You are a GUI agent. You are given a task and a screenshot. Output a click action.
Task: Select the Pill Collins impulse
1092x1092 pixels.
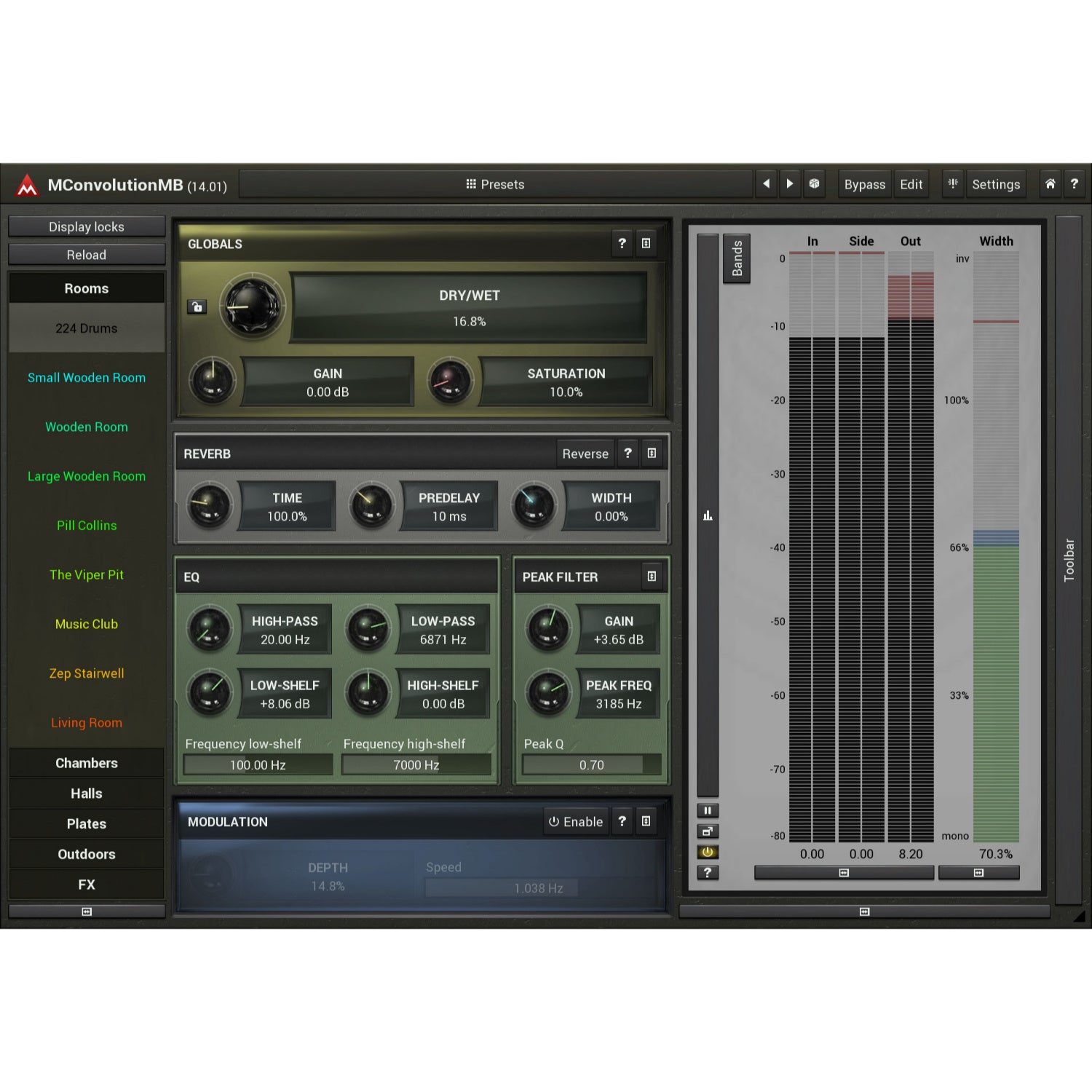pyautogui.click(x=87, y=526)
